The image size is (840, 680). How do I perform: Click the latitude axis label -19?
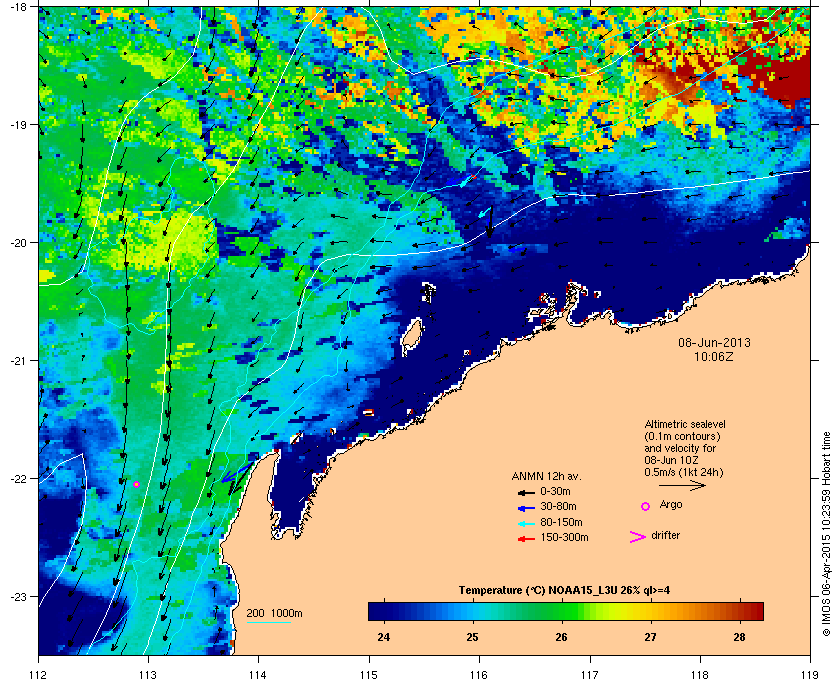tap(17, 124)
